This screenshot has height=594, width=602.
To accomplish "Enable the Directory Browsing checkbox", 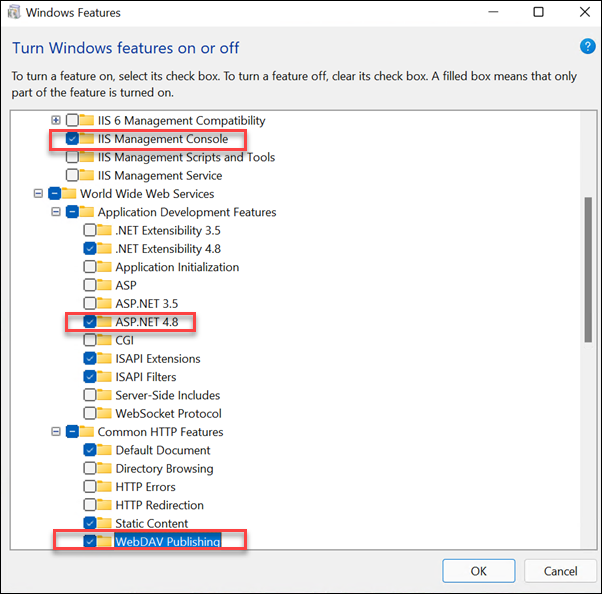I will pyautogui.click(x=90, y=468).
